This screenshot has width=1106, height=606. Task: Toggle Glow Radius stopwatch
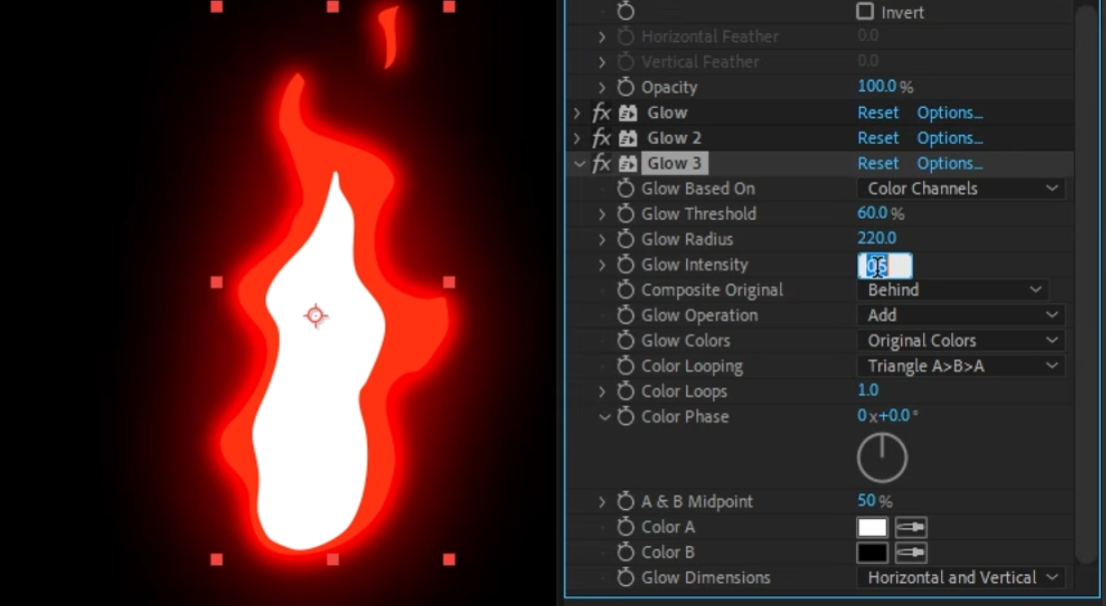(x=626, y=239)
